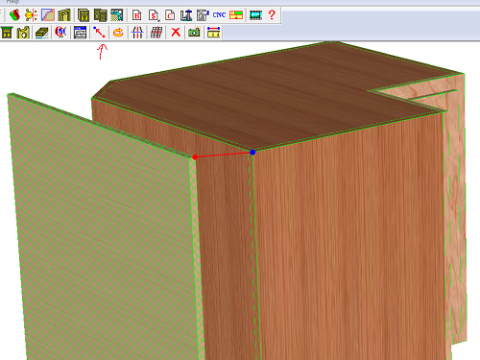The image size is (480, 360).
Task: Click the red question mark help icon
Action: tap(272, 15)
